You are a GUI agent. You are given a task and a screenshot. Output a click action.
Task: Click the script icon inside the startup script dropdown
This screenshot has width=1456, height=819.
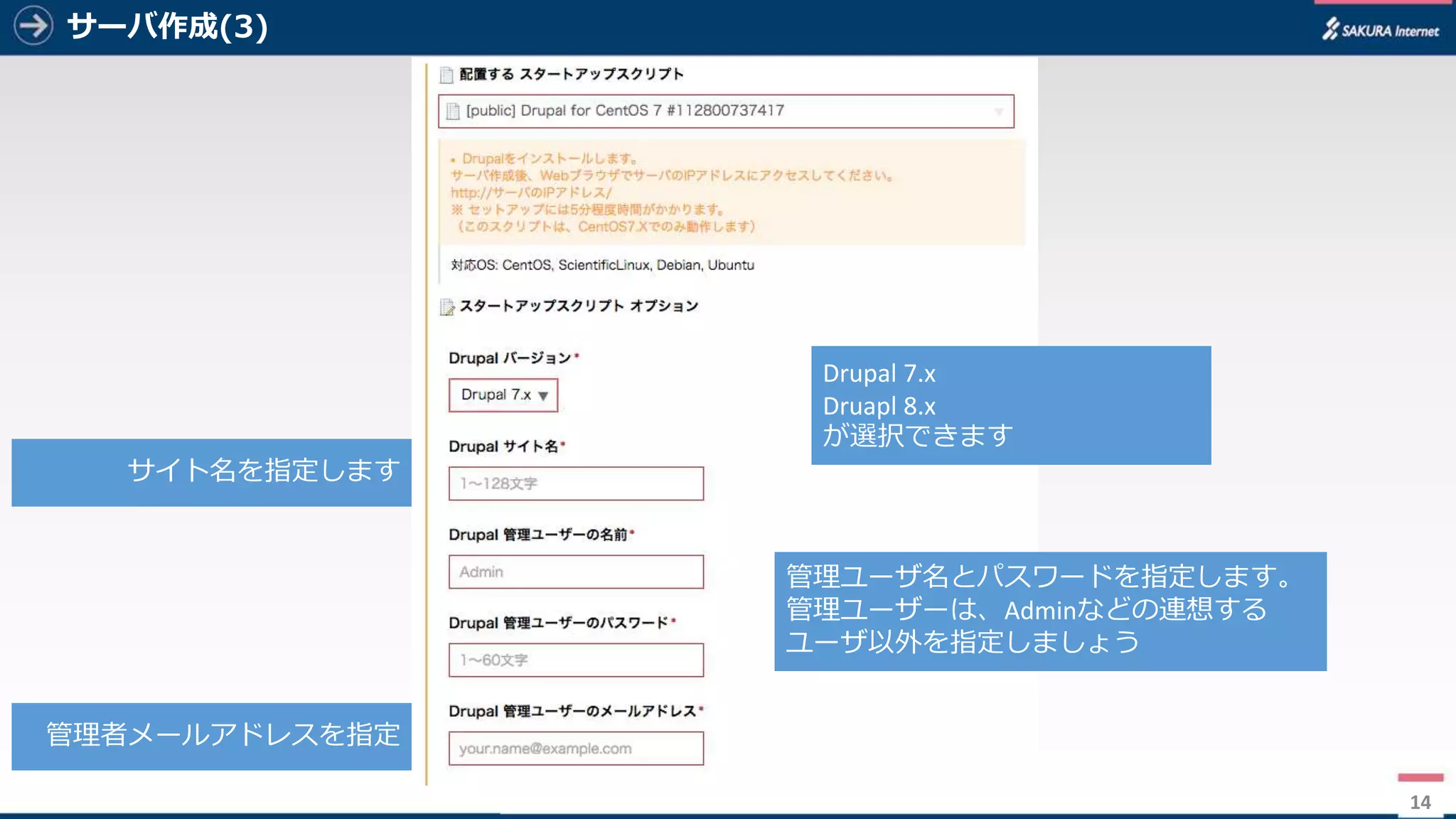pos(453,111)
